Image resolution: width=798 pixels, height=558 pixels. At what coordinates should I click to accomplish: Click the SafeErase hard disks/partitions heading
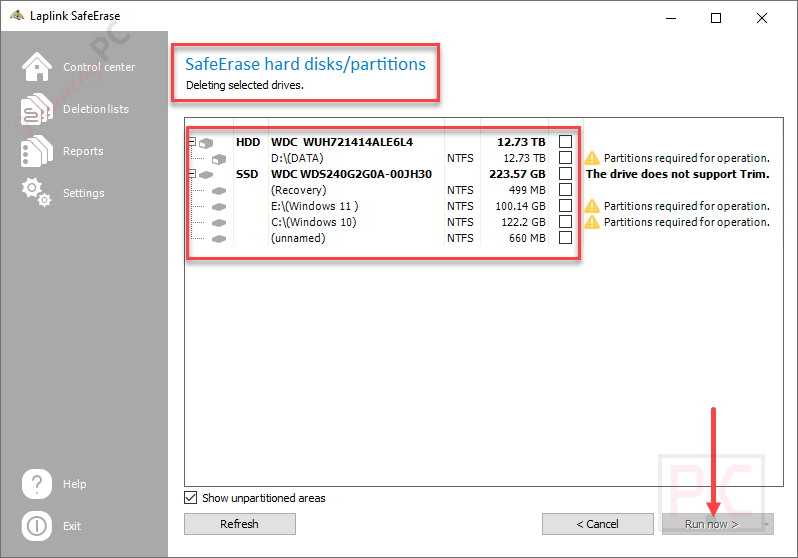click(305, 64)
